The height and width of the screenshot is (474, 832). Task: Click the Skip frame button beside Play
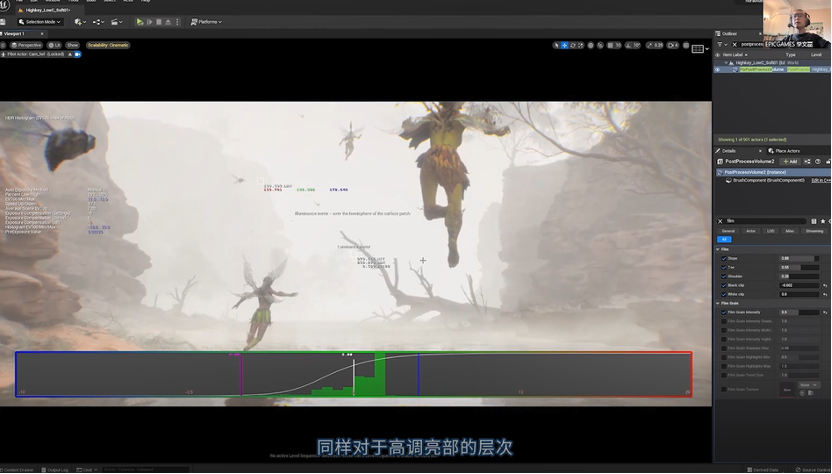[x=150, y=22]
